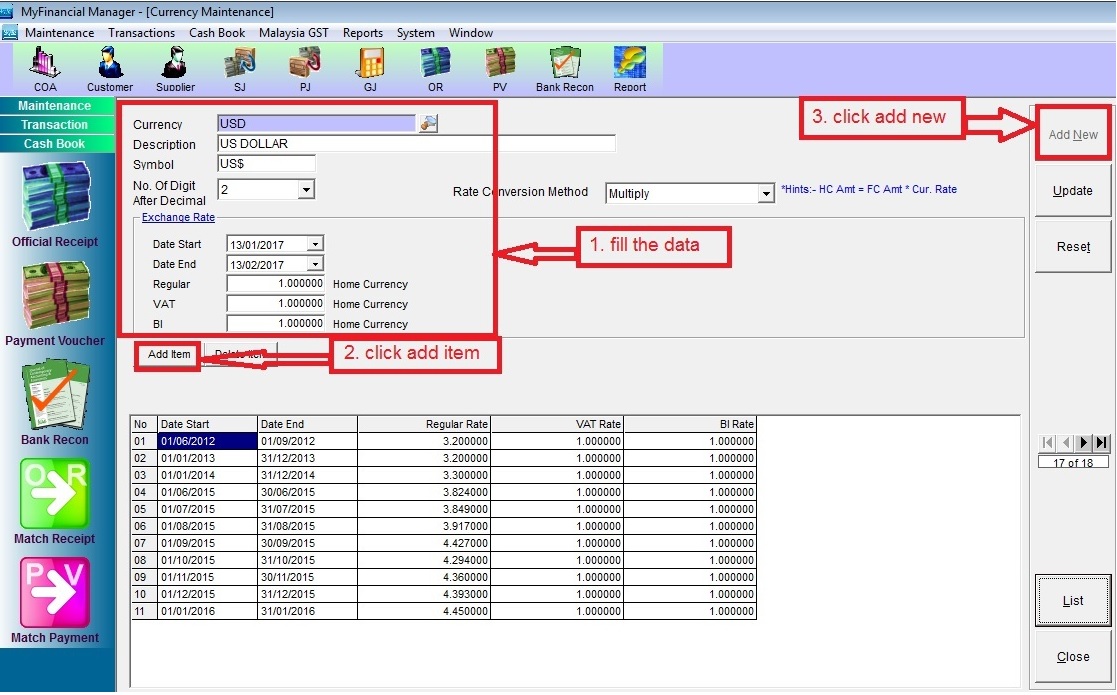Open the Rate Conversion Method dropdown
This screenshot has width=1117, height=695.
tap(766, 194)
